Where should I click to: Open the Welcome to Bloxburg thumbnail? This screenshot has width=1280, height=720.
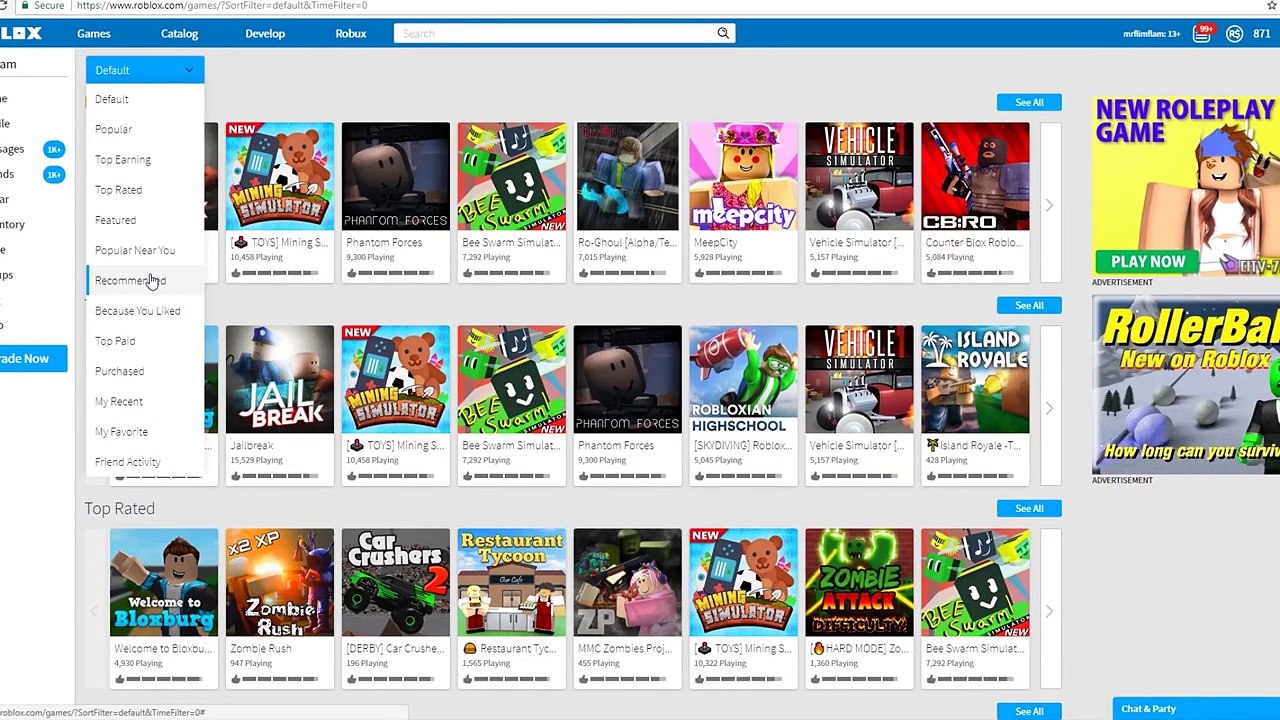click(164, 582)
